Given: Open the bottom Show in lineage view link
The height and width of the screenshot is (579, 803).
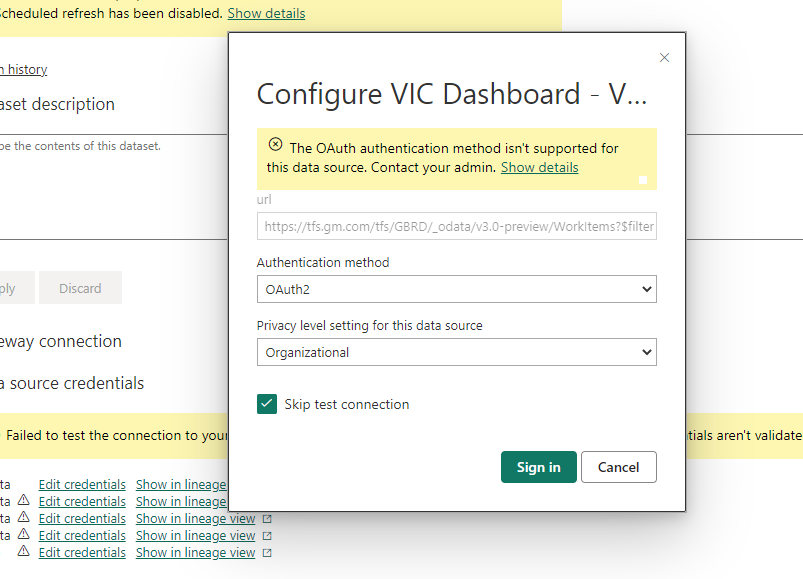Looking at the screenshot, I should pos(195,552).
